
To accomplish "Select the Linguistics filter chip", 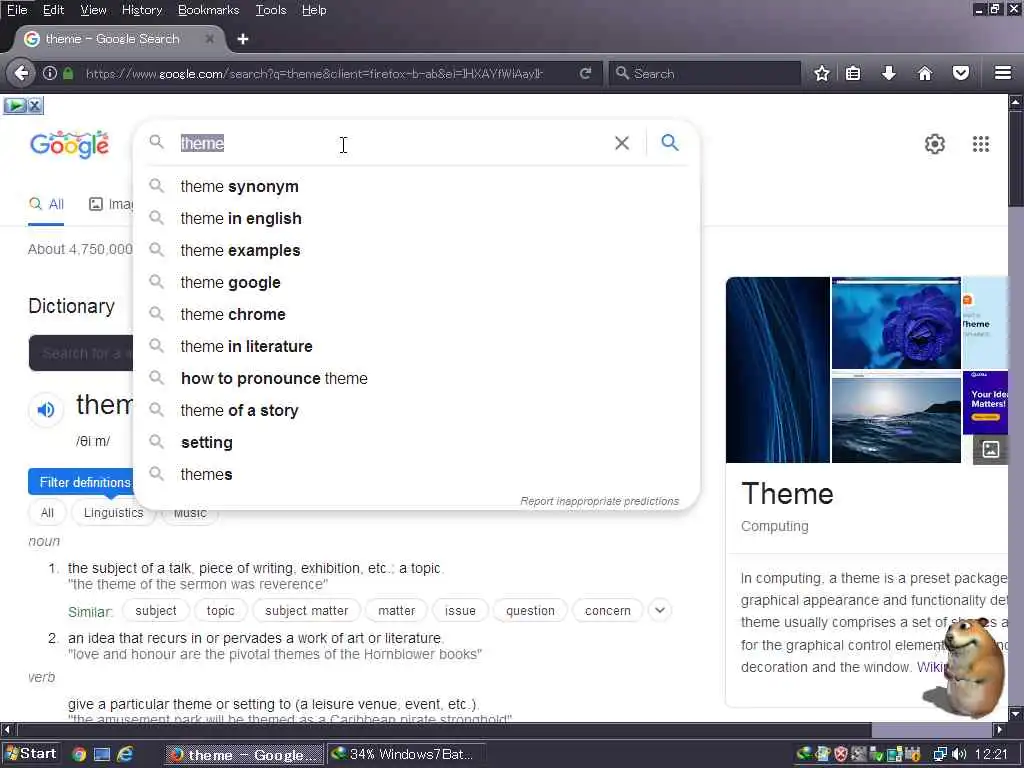I will pos(113,513).
